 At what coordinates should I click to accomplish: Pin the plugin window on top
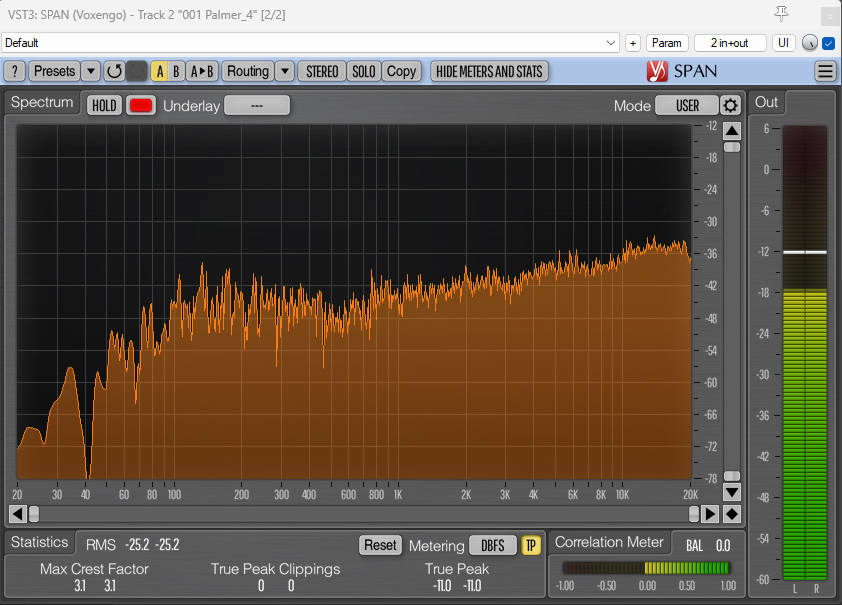(781, 14)
